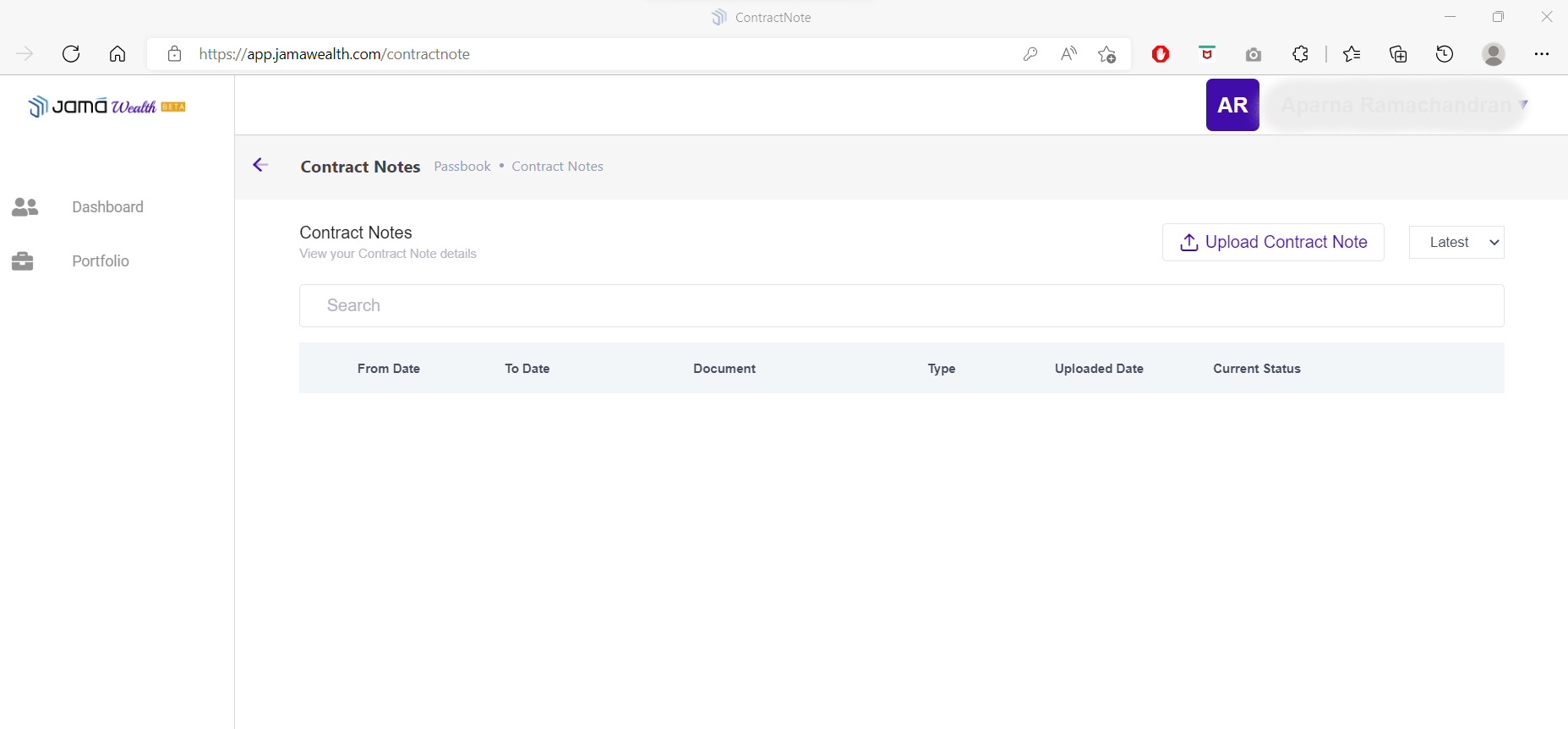The width and height of the screenshot is (1568, 729).
Task: Click the browser address bar URL
Action: pyautogui.click(x=335, y=54)
